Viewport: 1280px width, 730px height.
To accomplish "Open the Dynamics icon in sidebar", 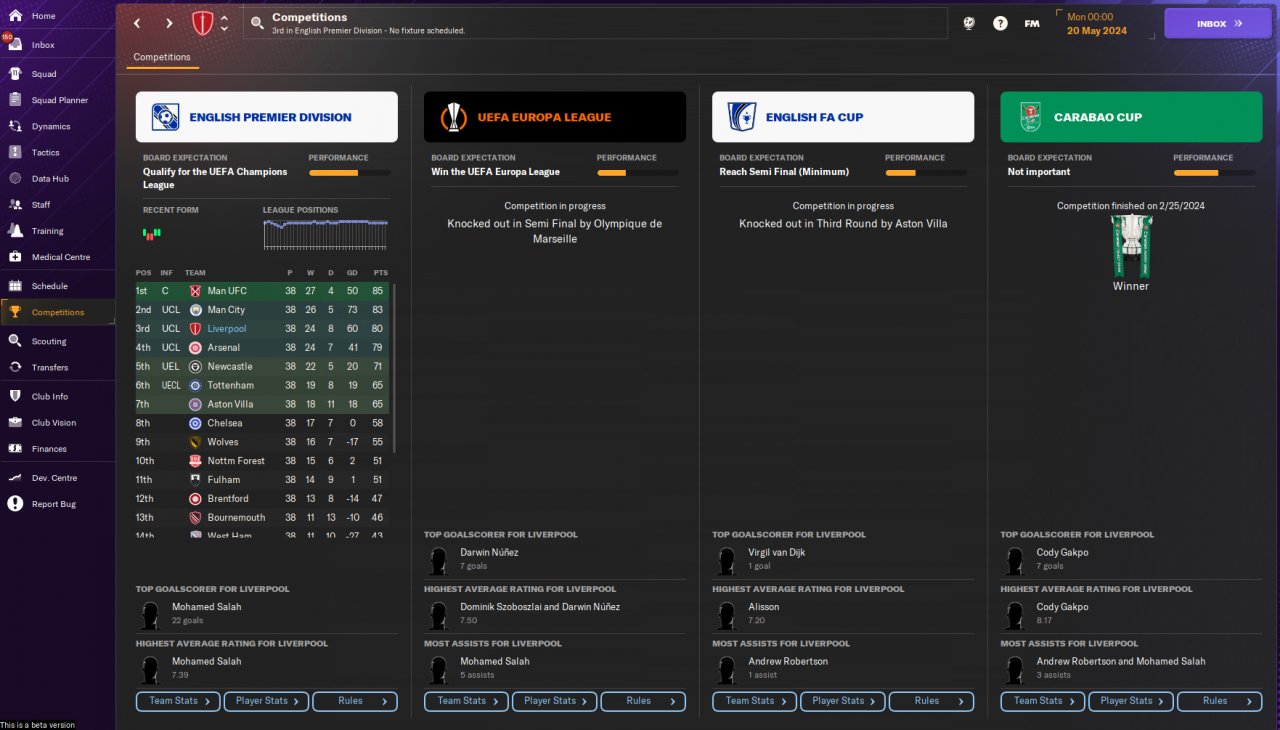I will [x=15, y=126].
